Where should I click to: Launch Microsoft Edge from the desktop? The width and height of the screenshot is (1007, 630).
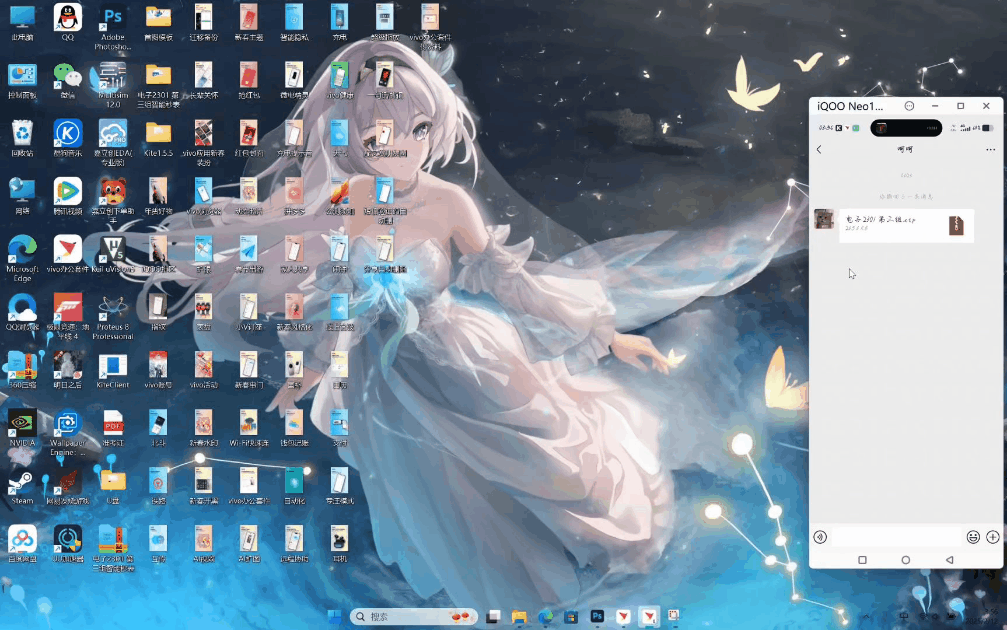[x=22, y=250]
